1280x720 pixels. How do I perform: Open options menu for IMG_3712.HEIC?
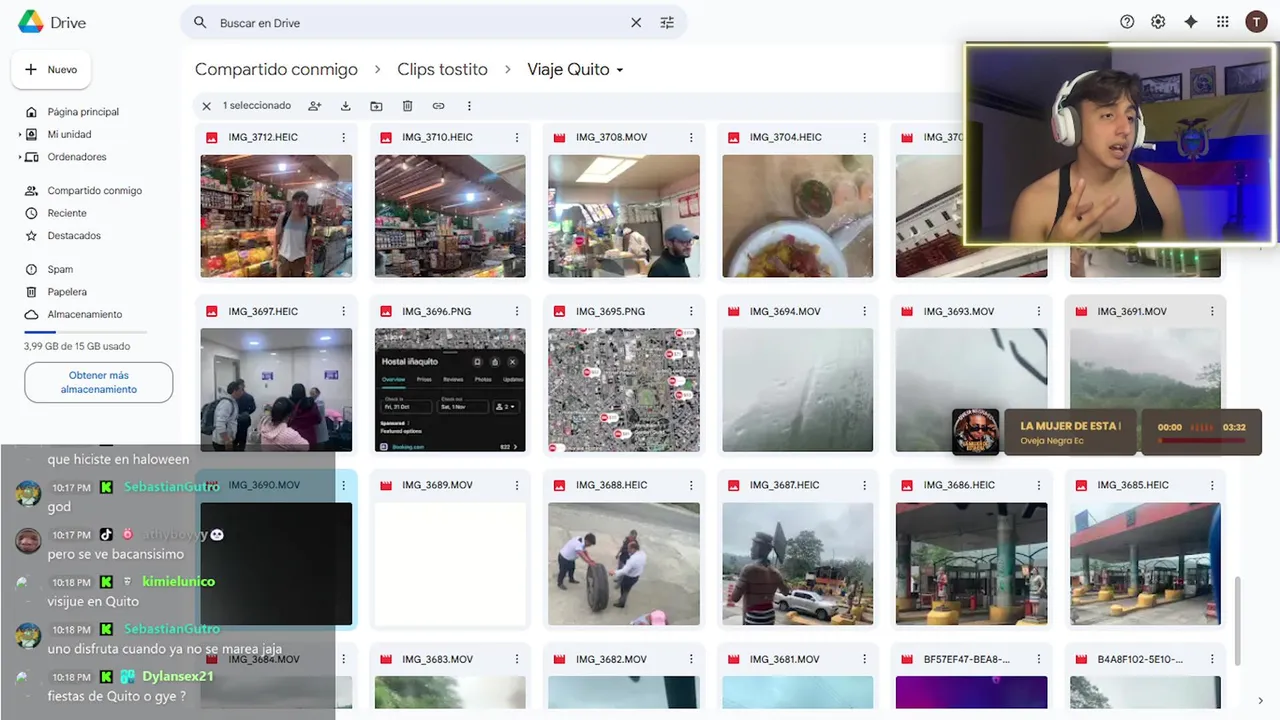click(x=343, y=137)
